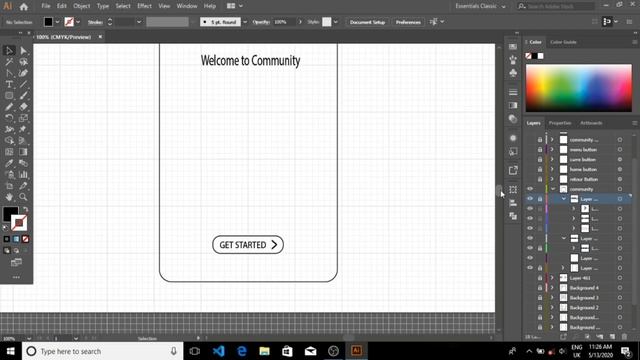
Task: Open the Effect menu
Action: 144,6
